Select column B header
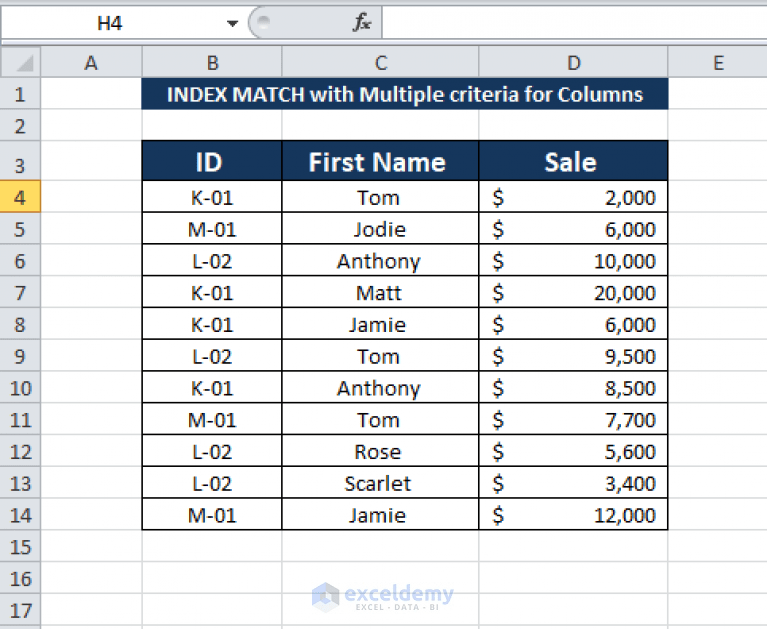 (212, 62)
